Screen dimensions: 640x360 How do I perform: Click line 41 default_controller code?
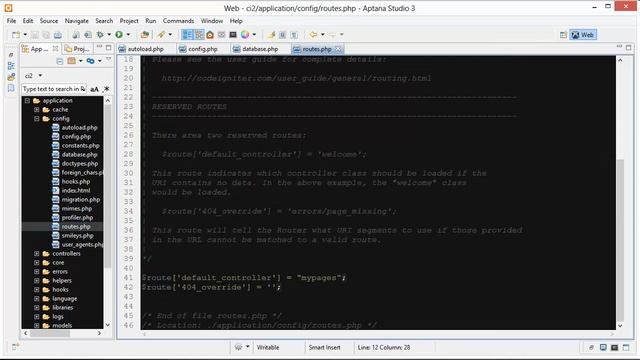click(244, 278)
